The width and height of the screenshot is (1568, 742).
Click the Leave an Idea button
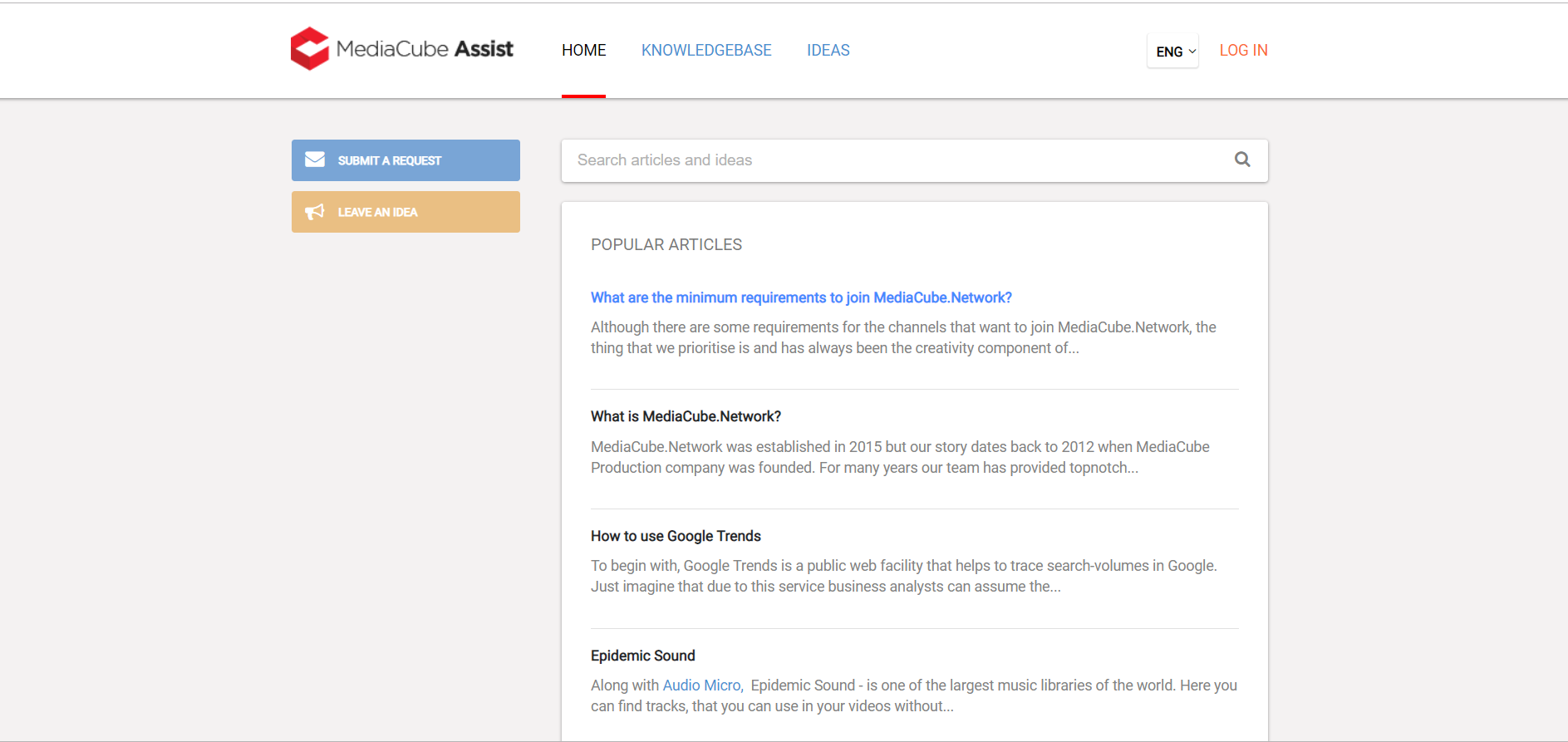(406, 212)
